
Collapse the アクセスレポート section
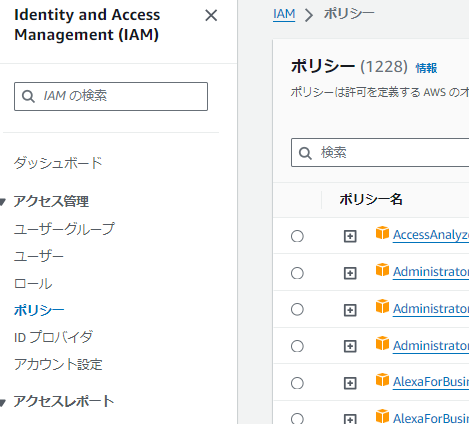point(3,402)
